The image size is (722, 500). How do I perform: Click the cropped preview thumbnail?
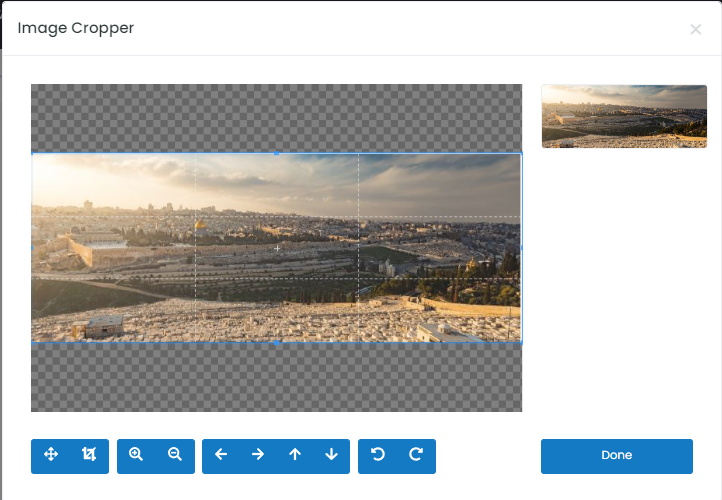coord(624,116)
